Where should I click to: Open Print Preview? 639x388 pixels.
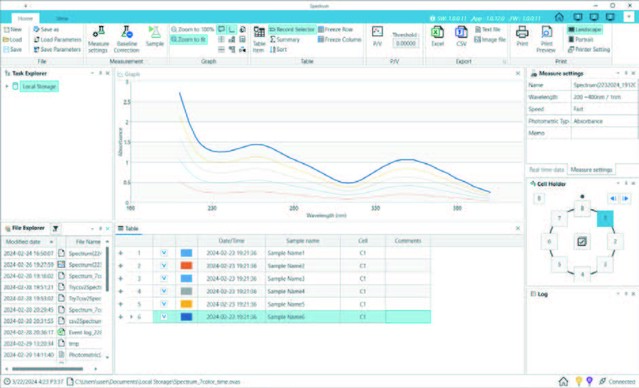pyautogui.click(x=546, y=39)
